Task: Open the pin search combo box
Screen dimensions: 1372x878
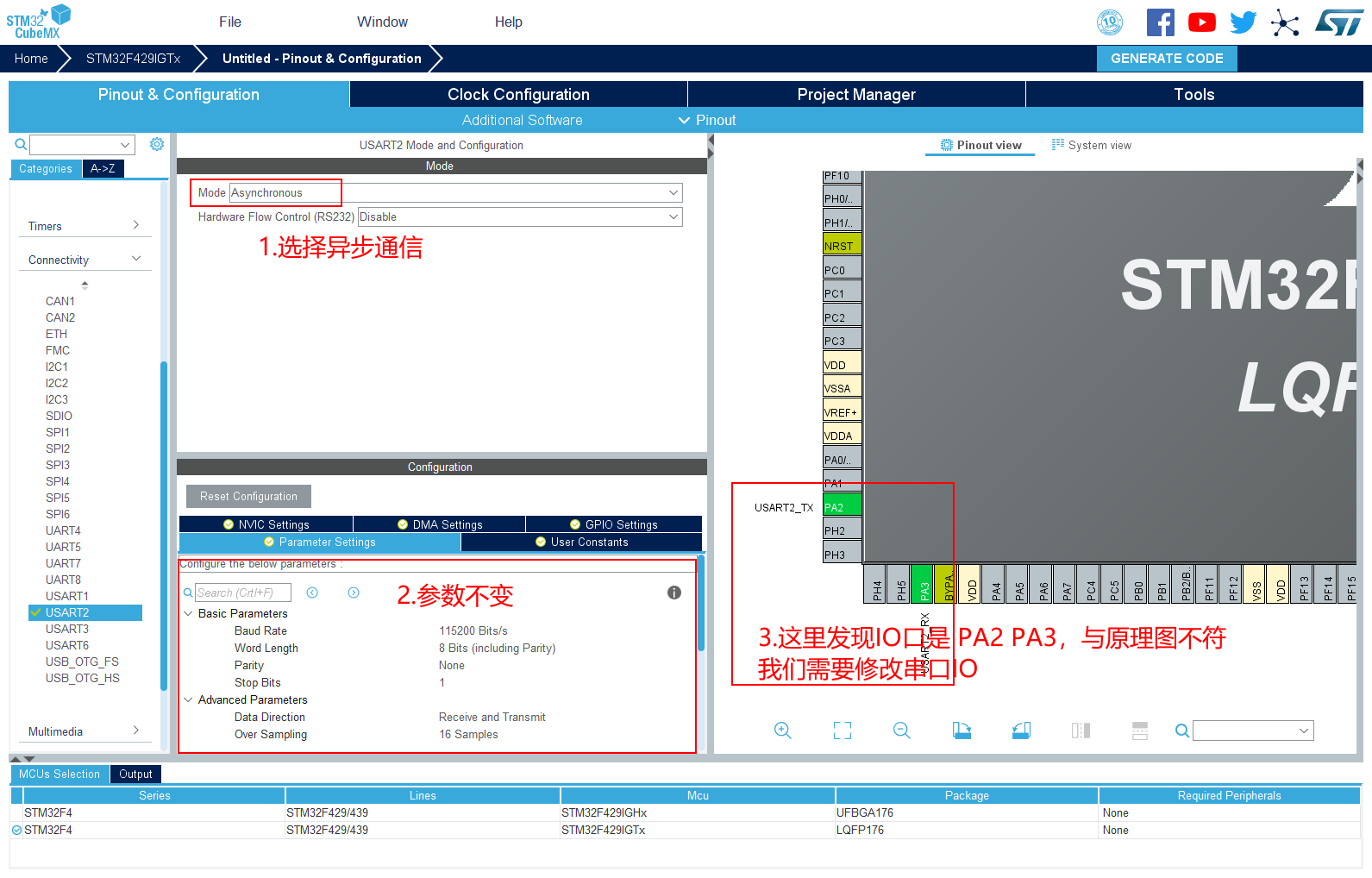Action: point(1253,731)
